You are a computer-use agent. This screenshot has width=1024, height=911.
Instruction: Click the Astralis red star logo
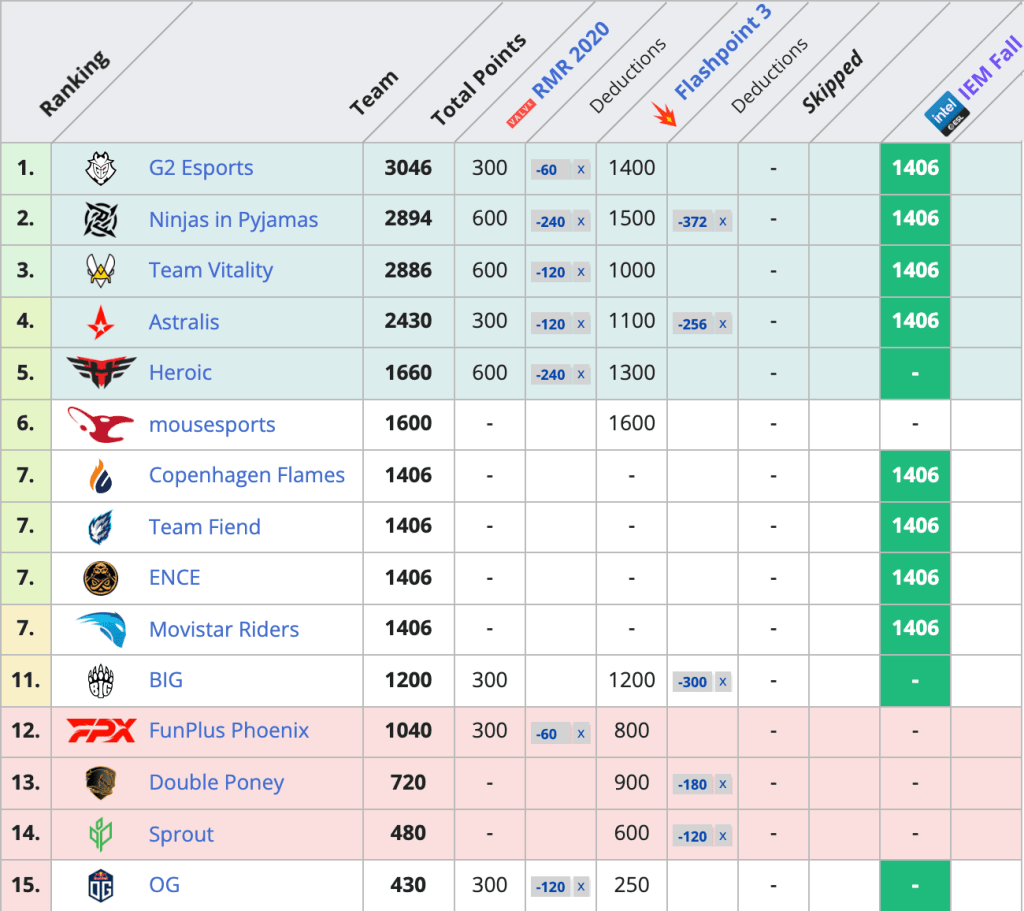pyautogui.click(x=101, y=322)
